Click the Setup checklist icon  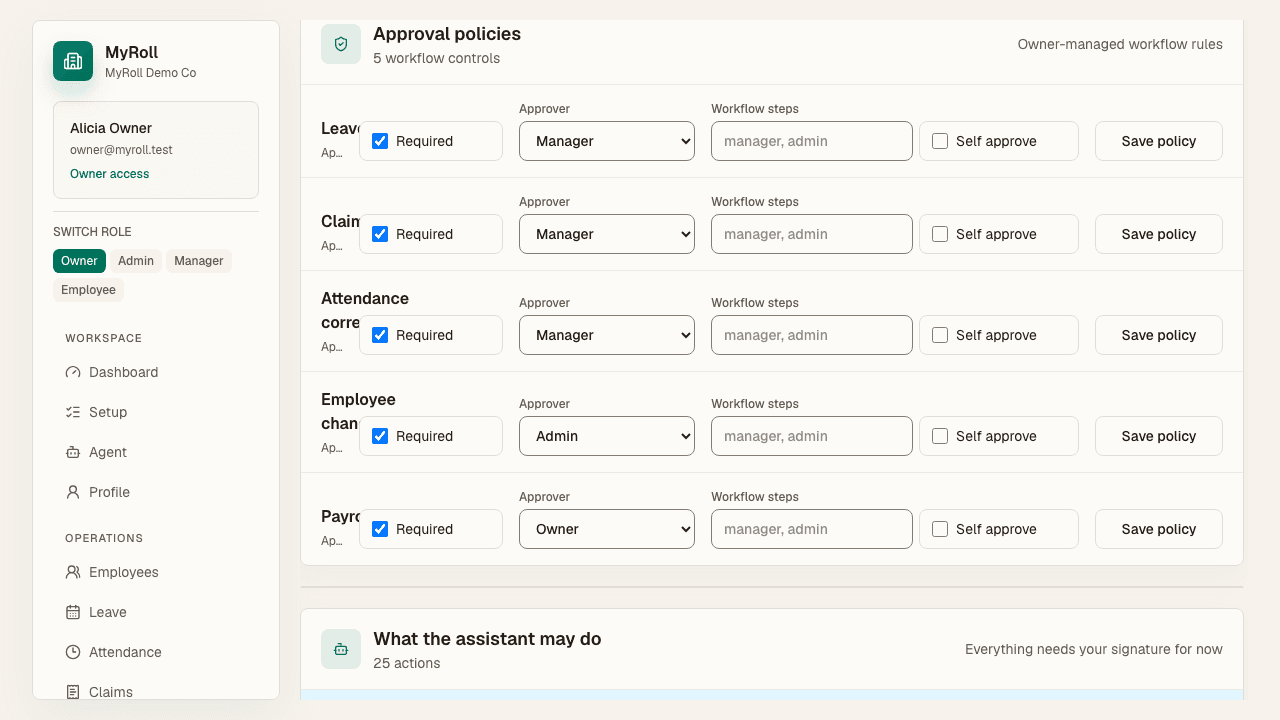[x=73, y=412]
